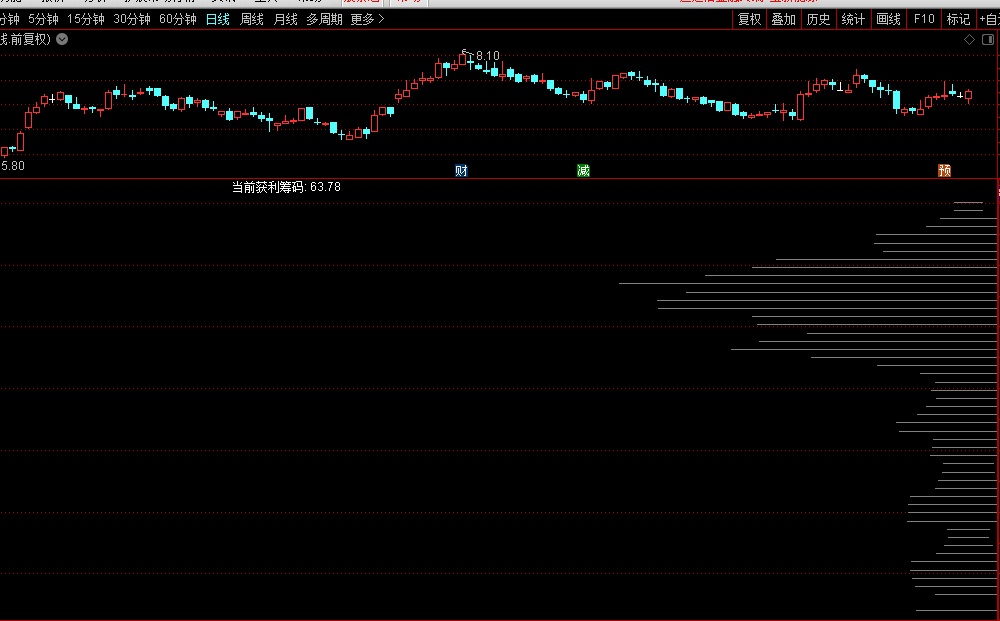Click the 叠加 overlay button
The height and width of the screenshot is (621, 1000).
783,19
